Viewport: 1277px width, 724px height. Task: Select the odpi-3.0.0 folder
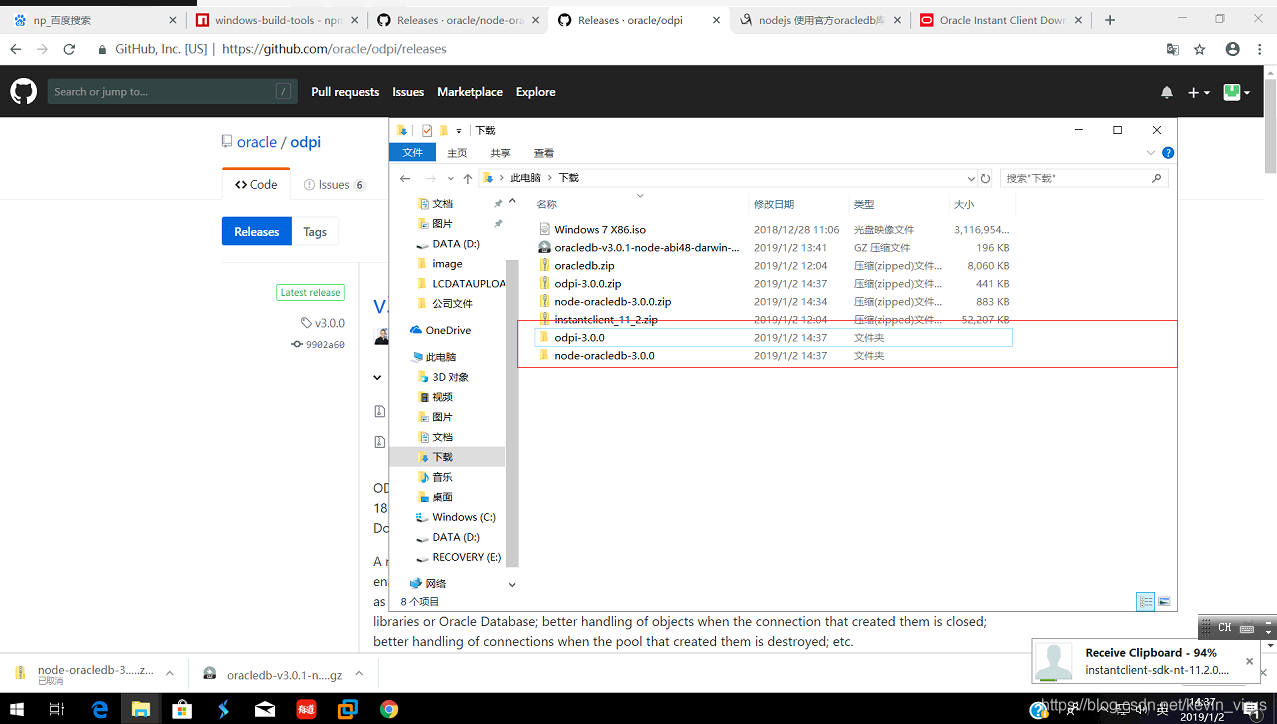click(775, 338)
